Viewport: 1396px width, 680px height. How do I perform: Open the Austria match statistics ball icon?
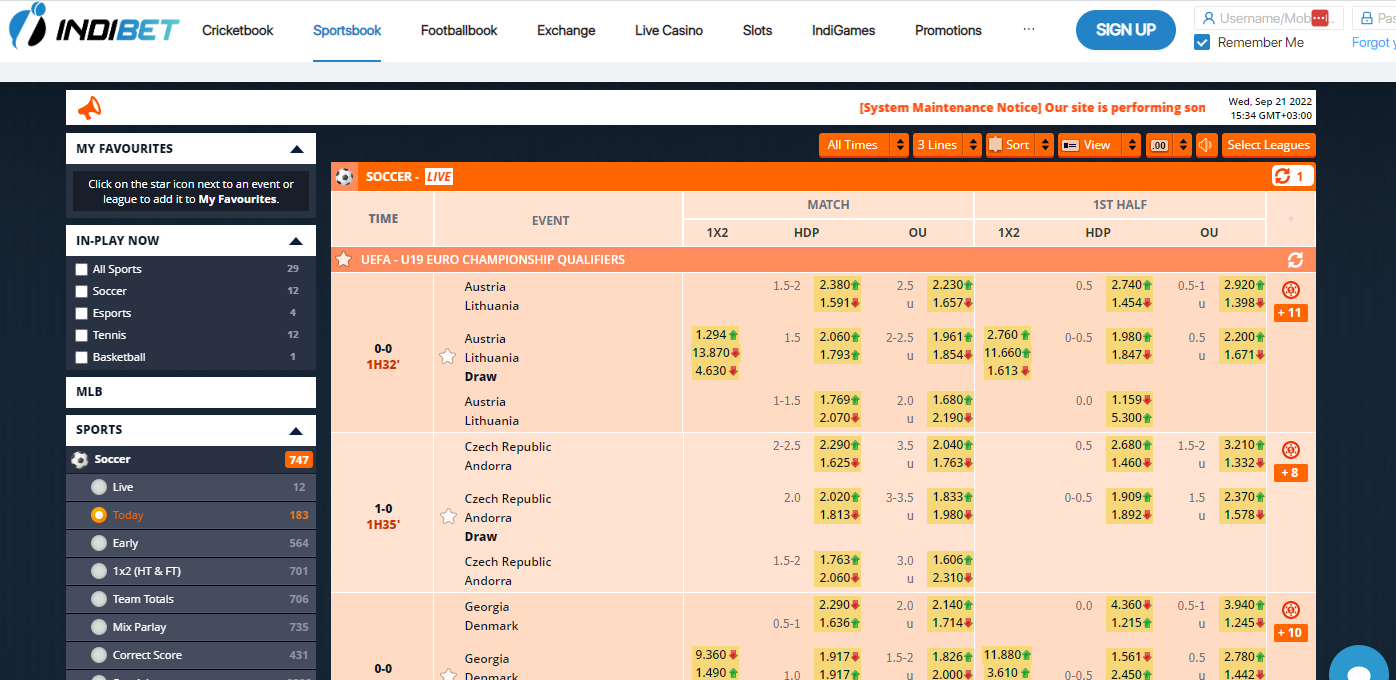tap(1291, 290)
